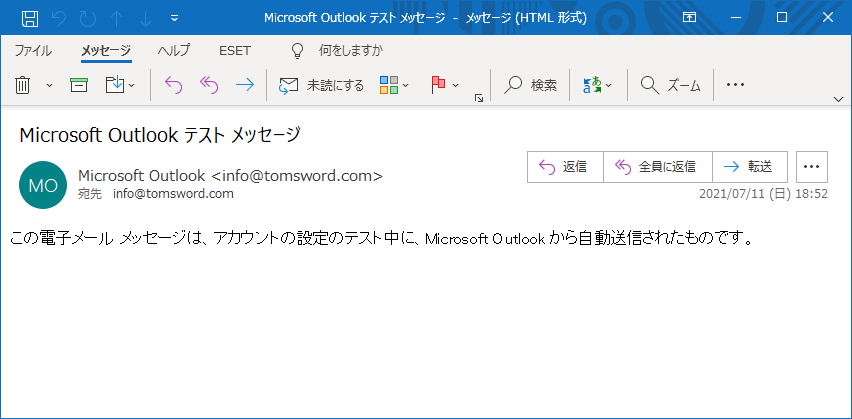Click the 全員に返信 button

coord(657,167)
